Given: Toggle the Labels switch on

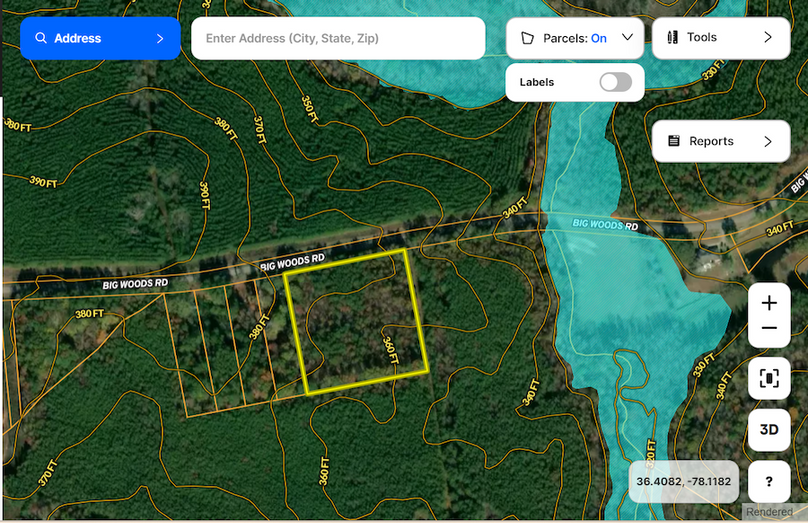Looking at the screenshot, I should 616,82.
